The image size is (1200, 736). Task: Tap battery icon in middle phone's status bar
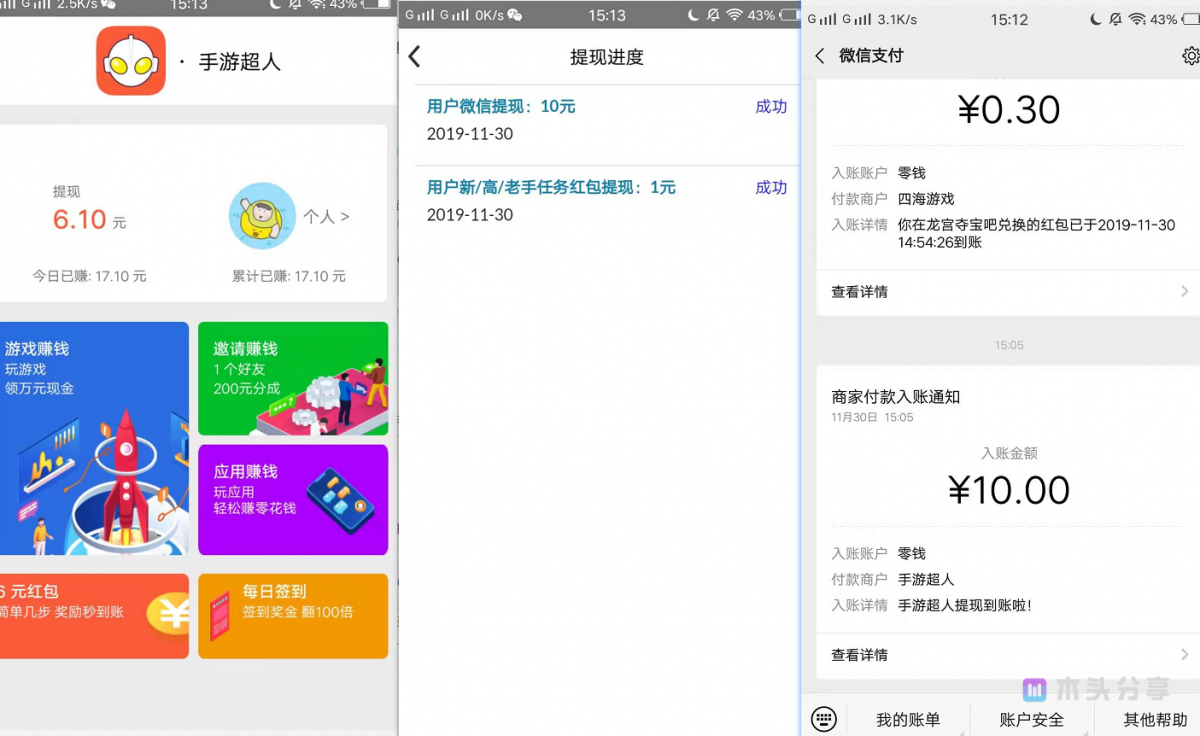pos(789,15)
